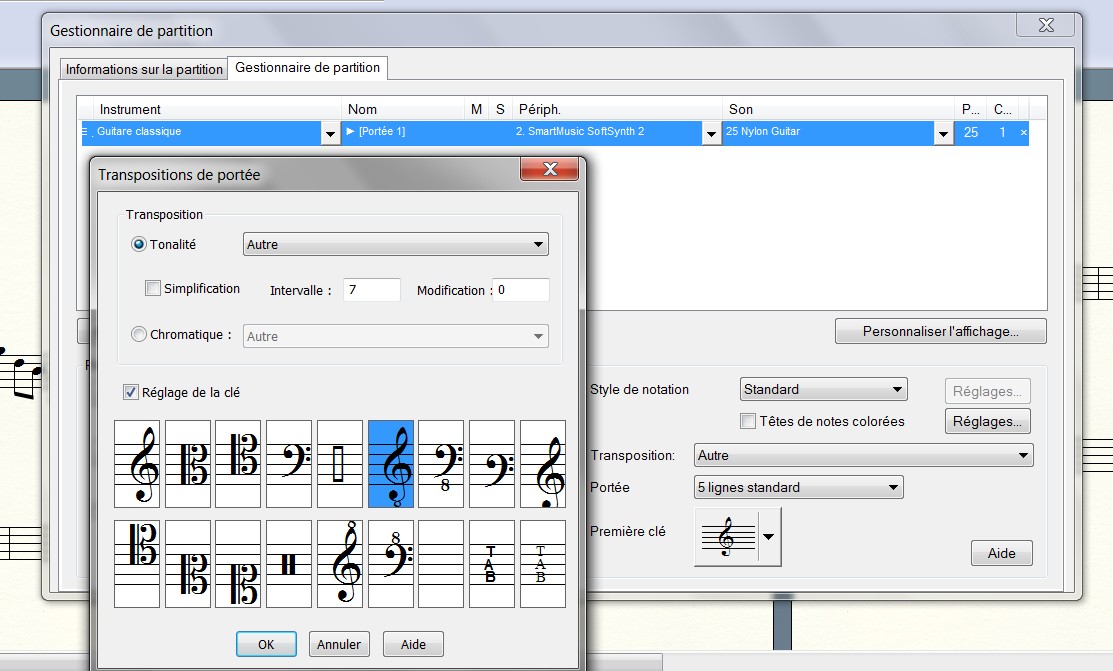
Task: Choose the bass clef with 8 above
Action: click(x=391, y=564)
